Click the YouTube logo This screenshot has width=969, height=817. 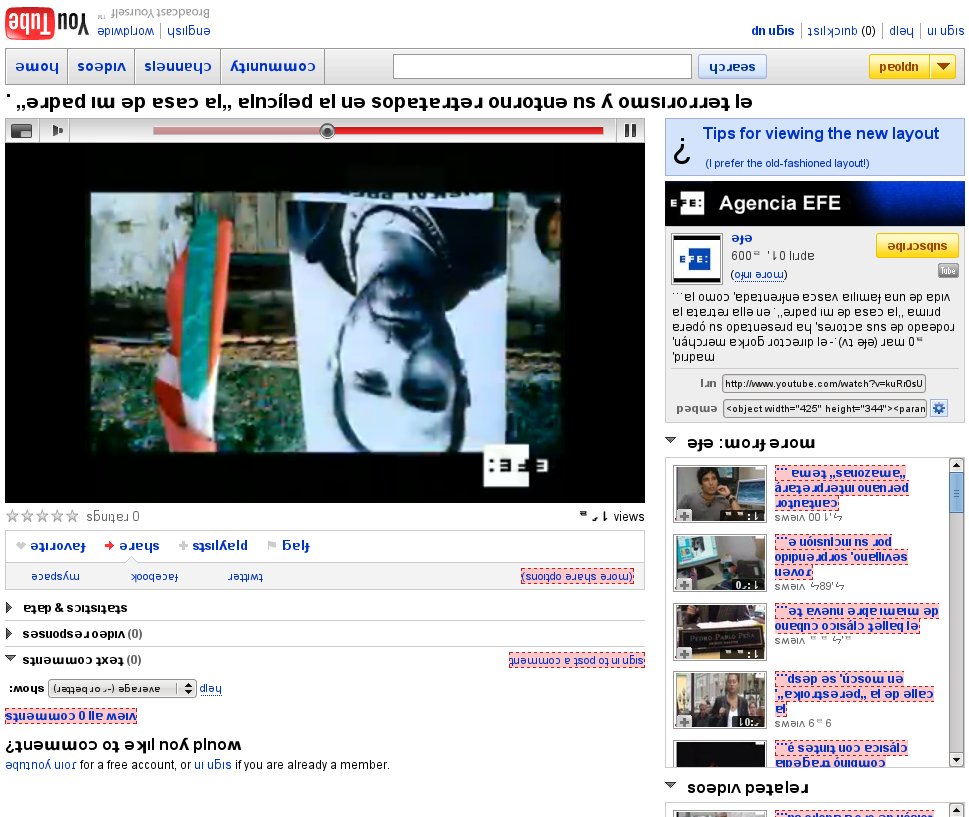pos(47,22)
